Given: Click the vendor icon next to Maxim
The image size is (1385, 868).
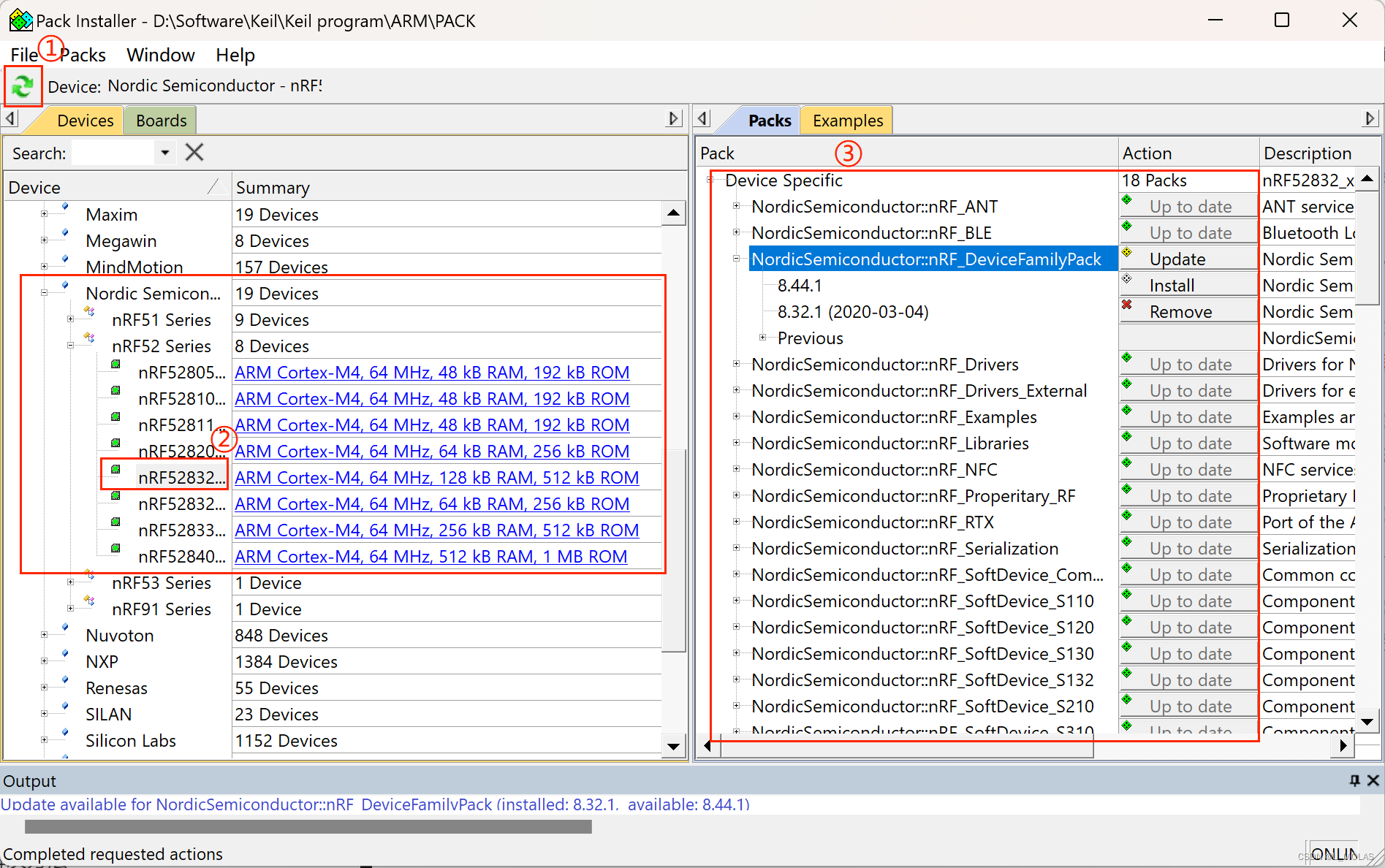Looking at the screenshot, I should 65,207.
